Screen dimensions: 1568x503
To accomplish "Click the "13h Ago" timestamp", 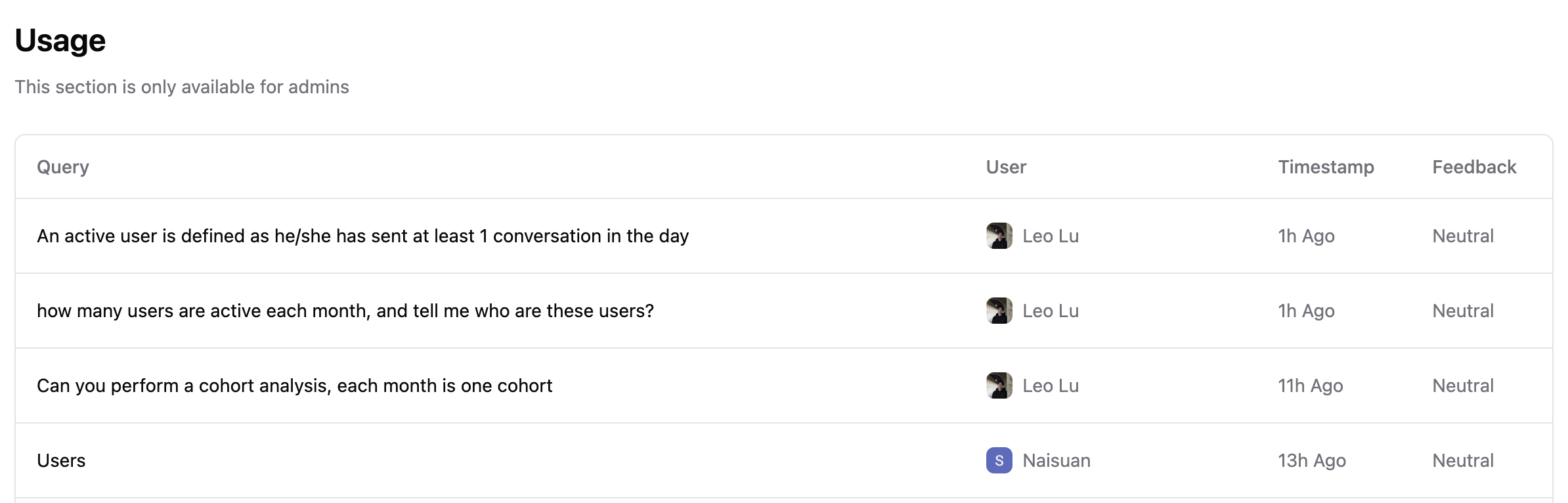I will (1311, 460).
